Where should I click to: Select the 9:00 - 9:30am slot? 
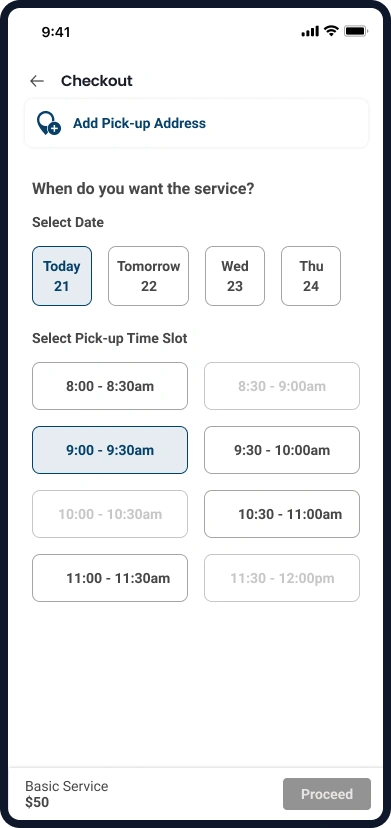[110, 450]
